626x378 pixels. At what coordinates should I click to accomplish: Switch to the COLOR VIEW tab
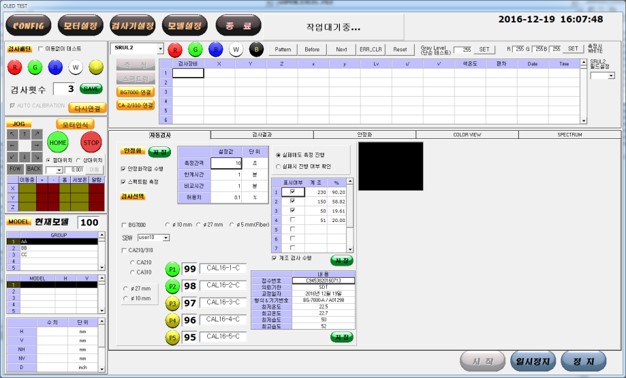coord(467,135)
